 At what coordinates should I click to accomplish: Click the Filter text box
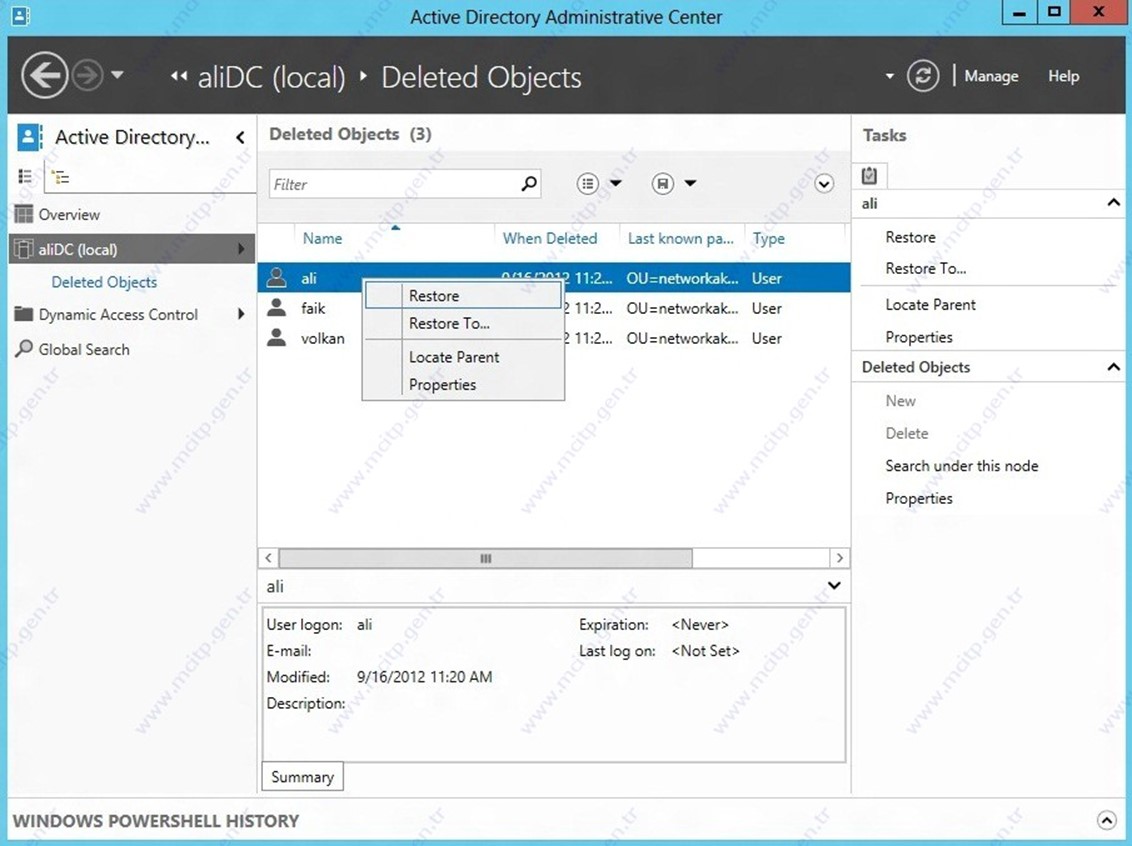[393, 184]
